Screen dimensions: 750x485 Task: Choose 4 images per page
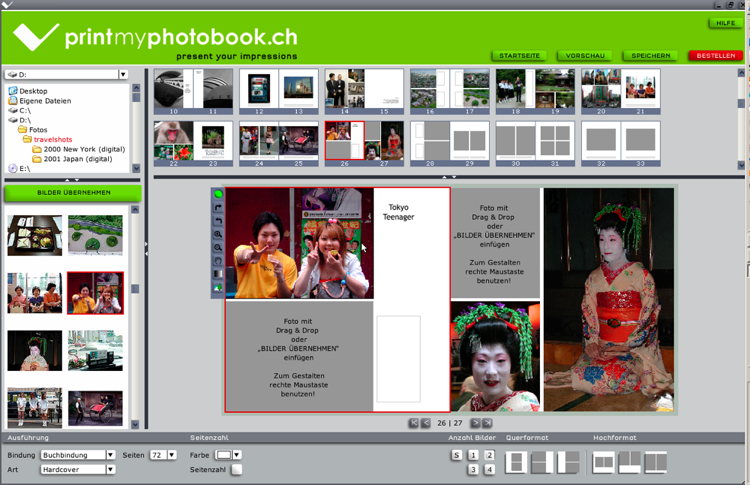point(489,469)
